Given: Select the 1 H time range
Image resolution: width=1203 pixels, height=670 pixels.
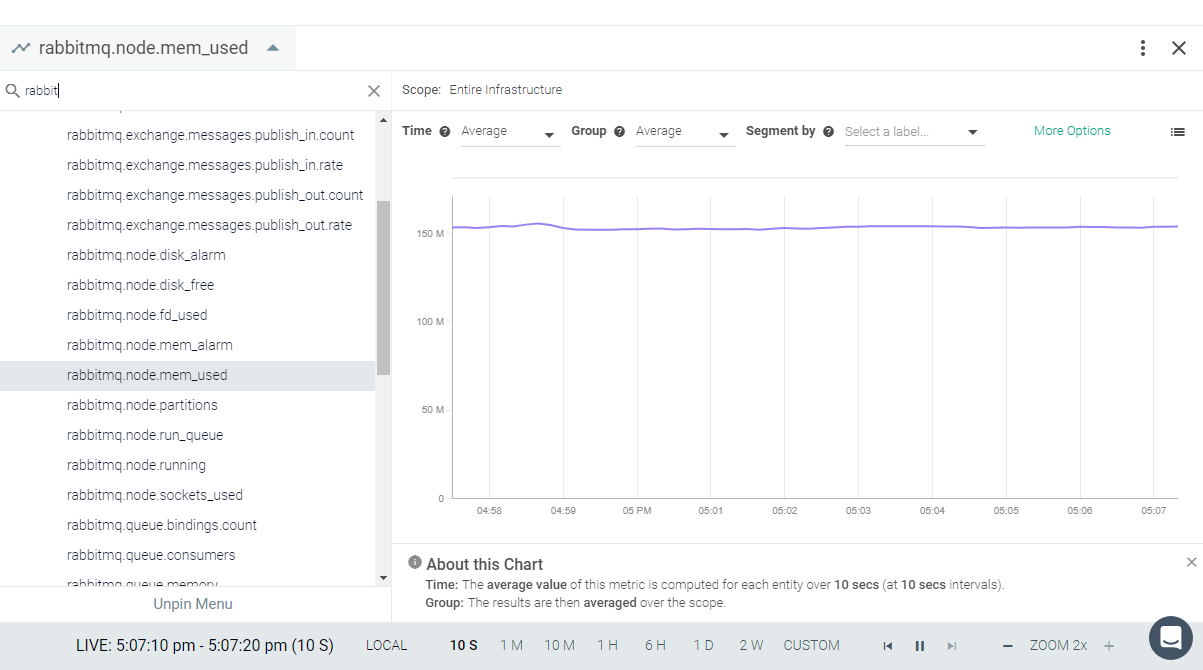Looking at the screenshot, I should click(x=607, y=646).
